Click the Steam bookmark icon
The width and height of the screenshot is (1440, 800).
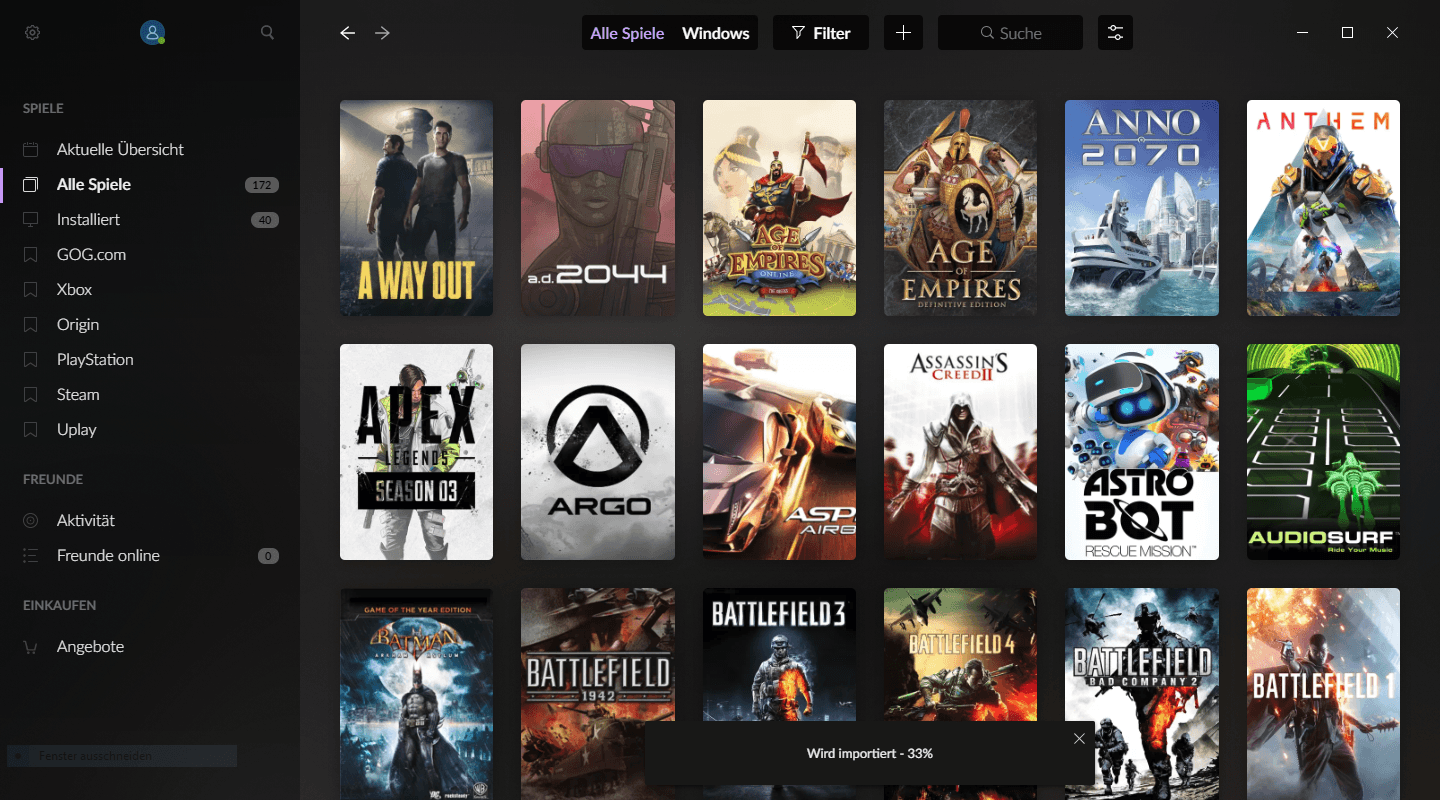click(x=31, y=394)
